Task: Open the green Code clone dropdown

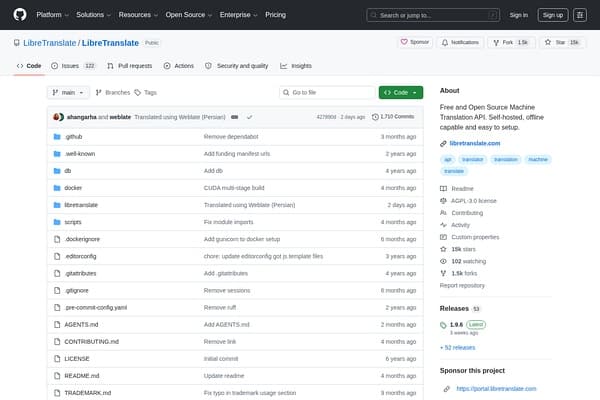Action: pyautogui.click(x=401, y=93)
